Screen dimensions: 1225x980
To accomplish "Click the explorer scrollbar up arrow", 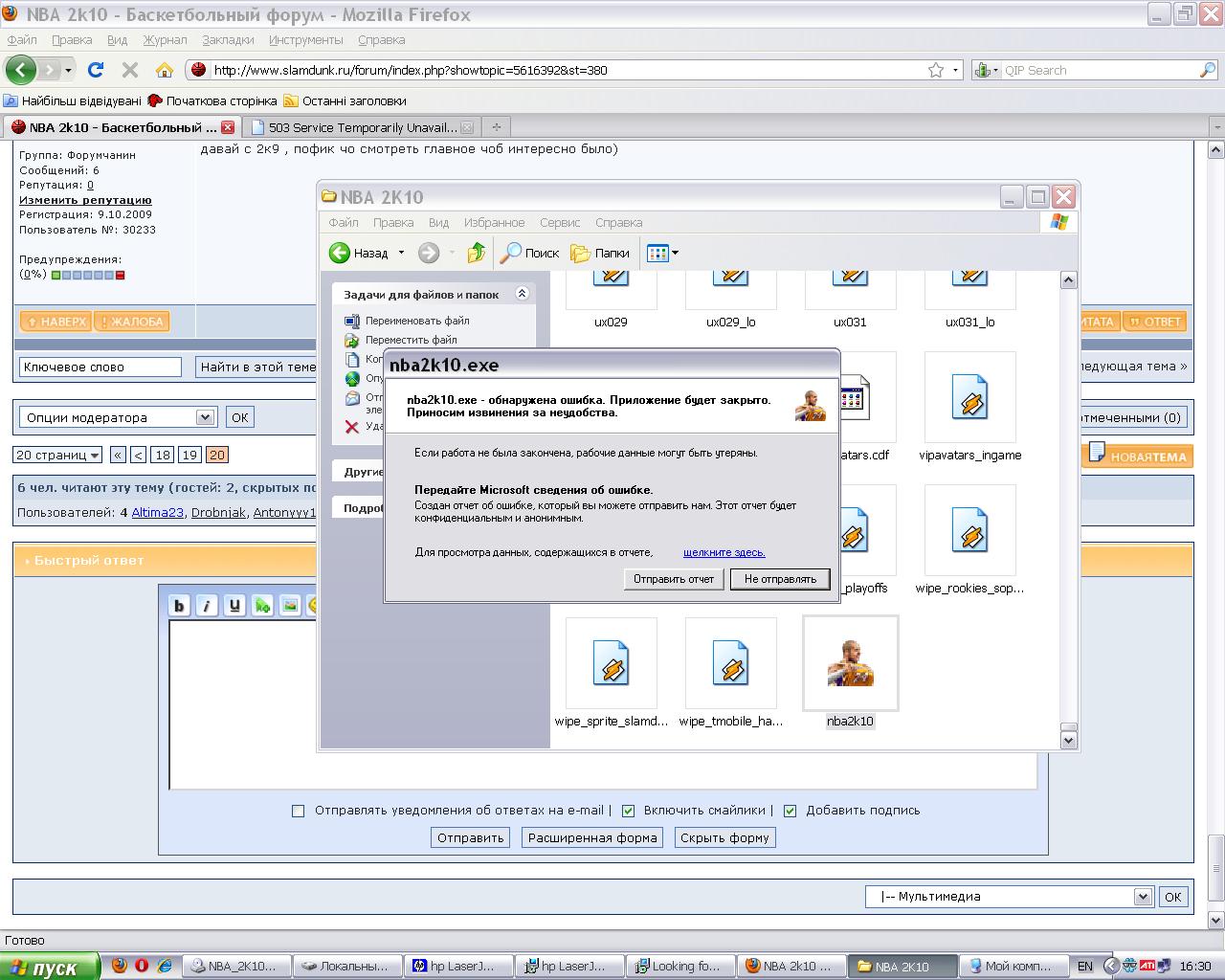I will (1069, 279).
